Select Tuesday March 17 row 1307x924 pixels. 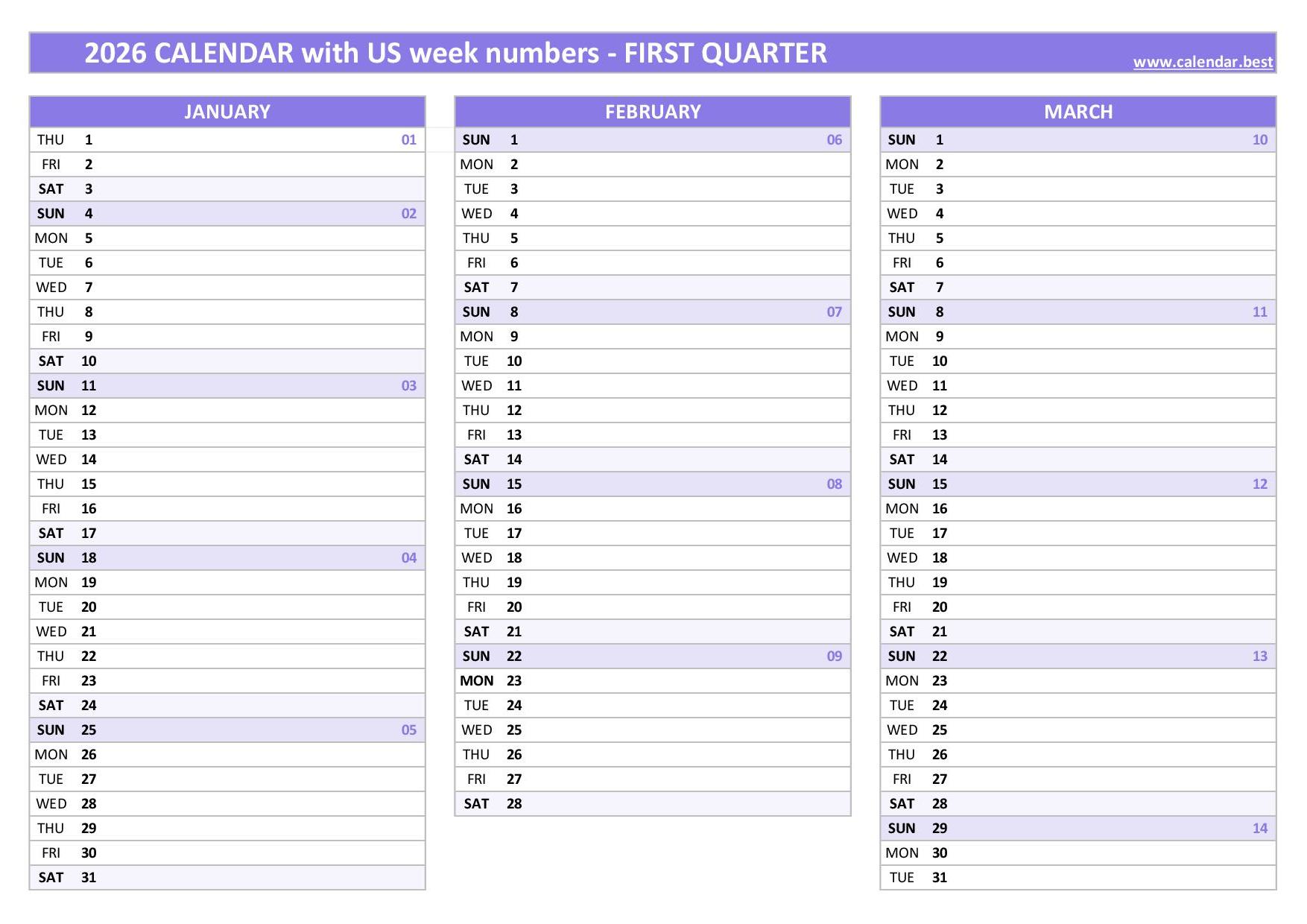pos(1078,534)
